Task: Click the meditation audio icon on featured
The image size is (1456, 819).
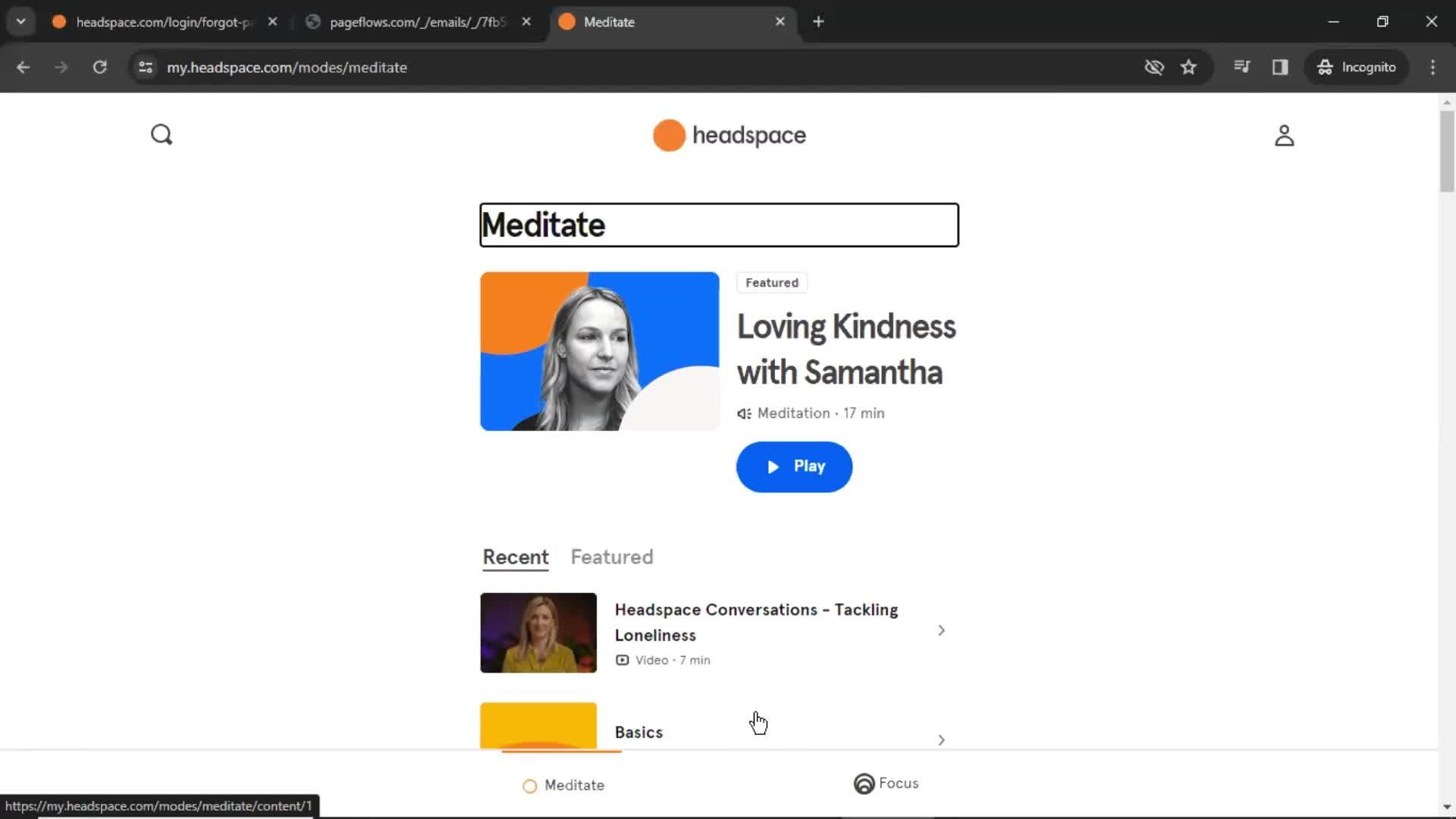Action: [x=743, y=412]
